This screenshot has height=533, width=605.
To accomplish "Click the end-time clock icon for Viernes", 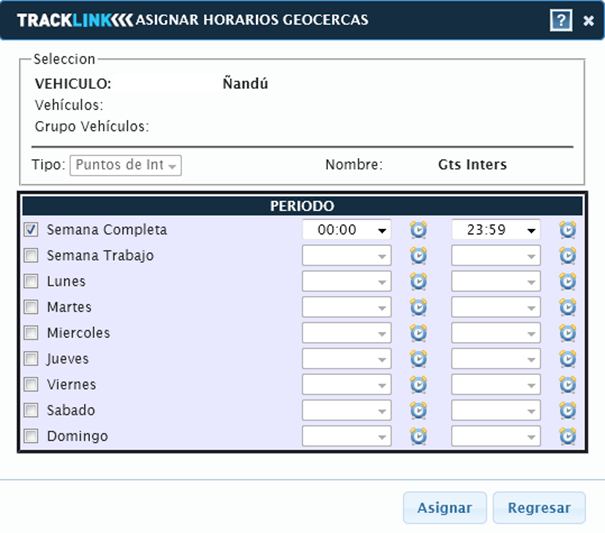I will 567,385.
